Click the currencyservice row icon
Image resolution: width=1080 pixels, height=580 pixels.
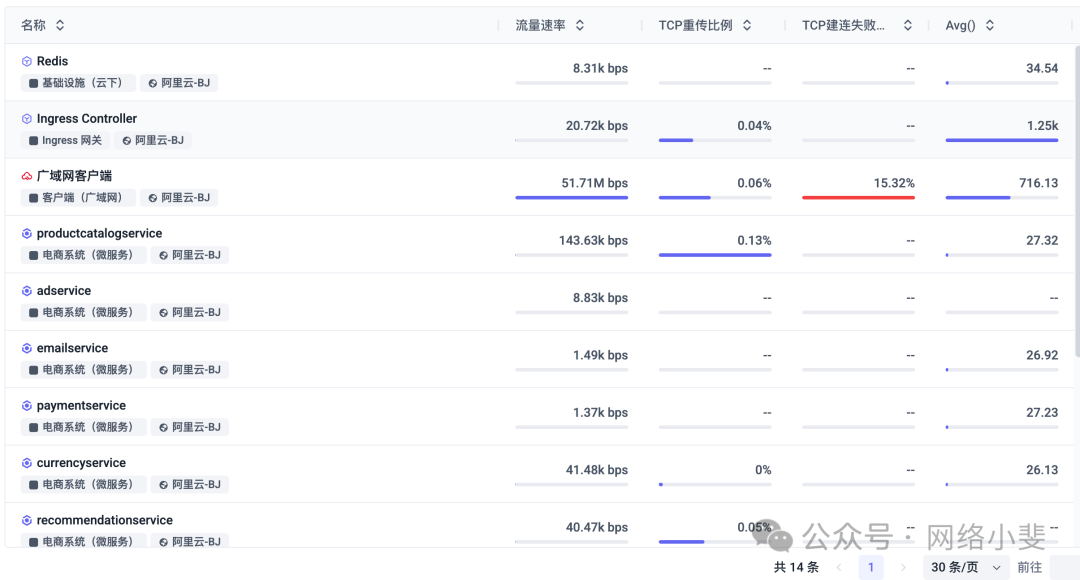(27, 463)
